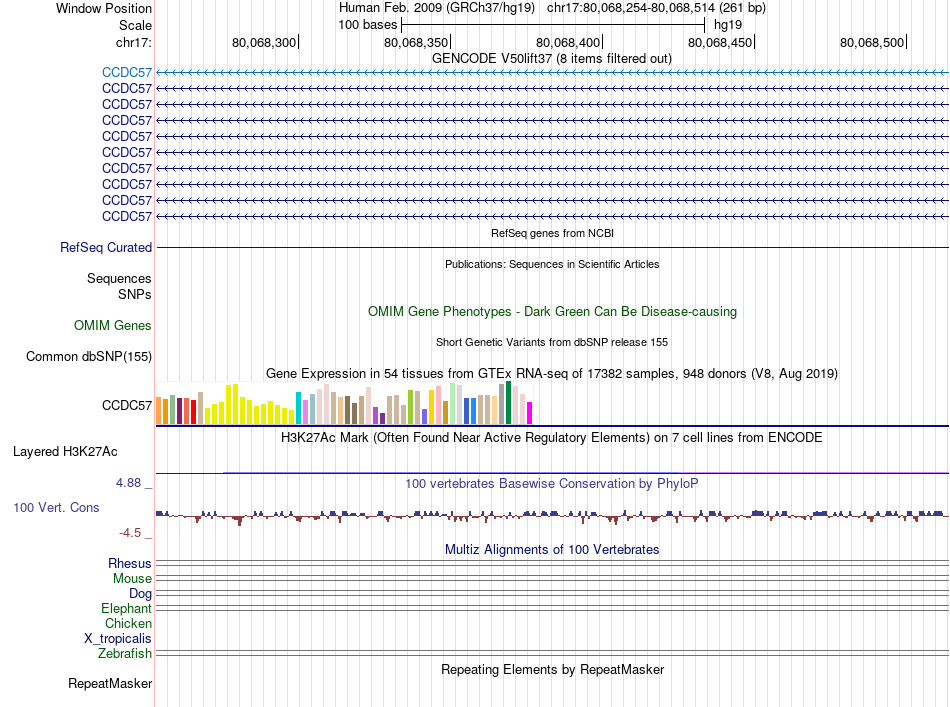Click the RefSeq Curated track label
950x707 pixels.
[106, 247]
